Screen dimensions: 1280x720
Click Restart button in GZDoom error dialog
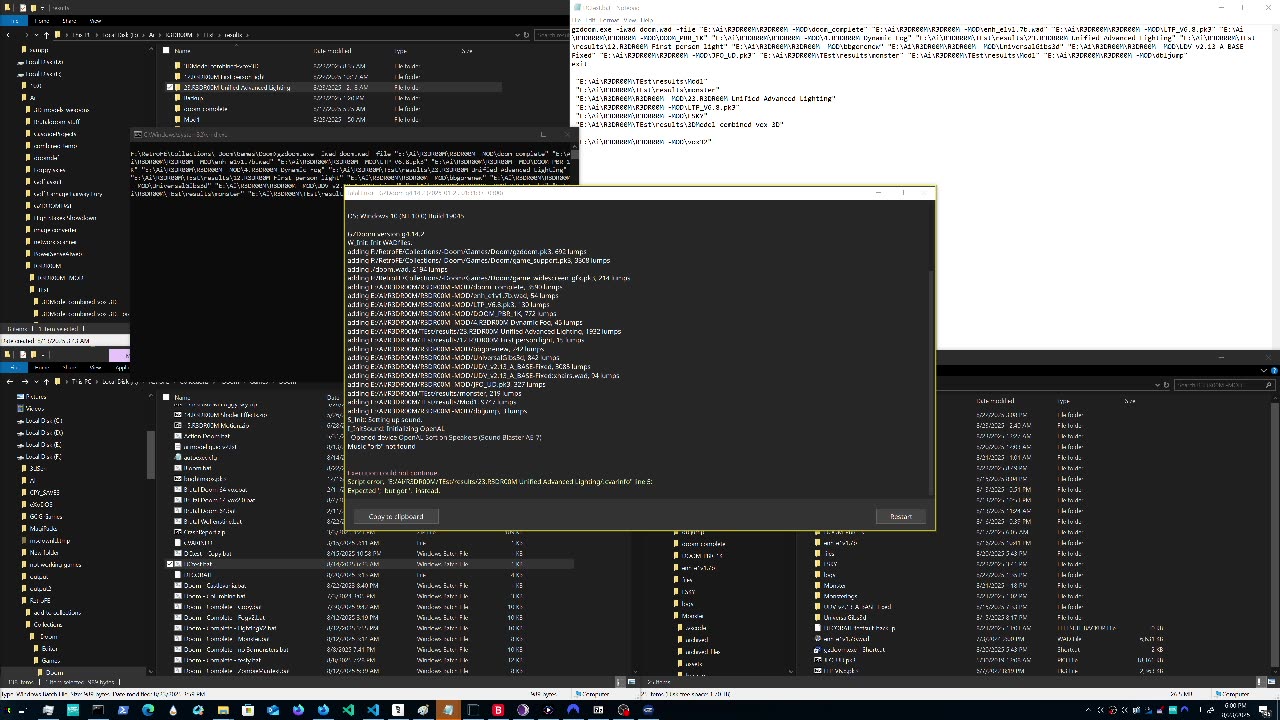click(x=900, y=516)
